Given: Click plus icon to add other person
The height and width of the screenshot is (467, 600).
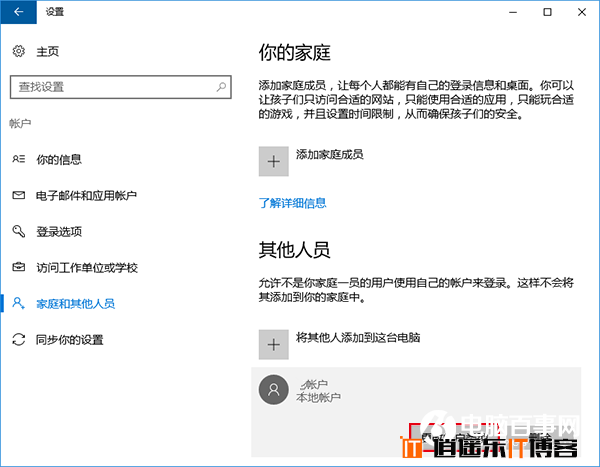Looking at the screenshot, I should coord(273,344).
